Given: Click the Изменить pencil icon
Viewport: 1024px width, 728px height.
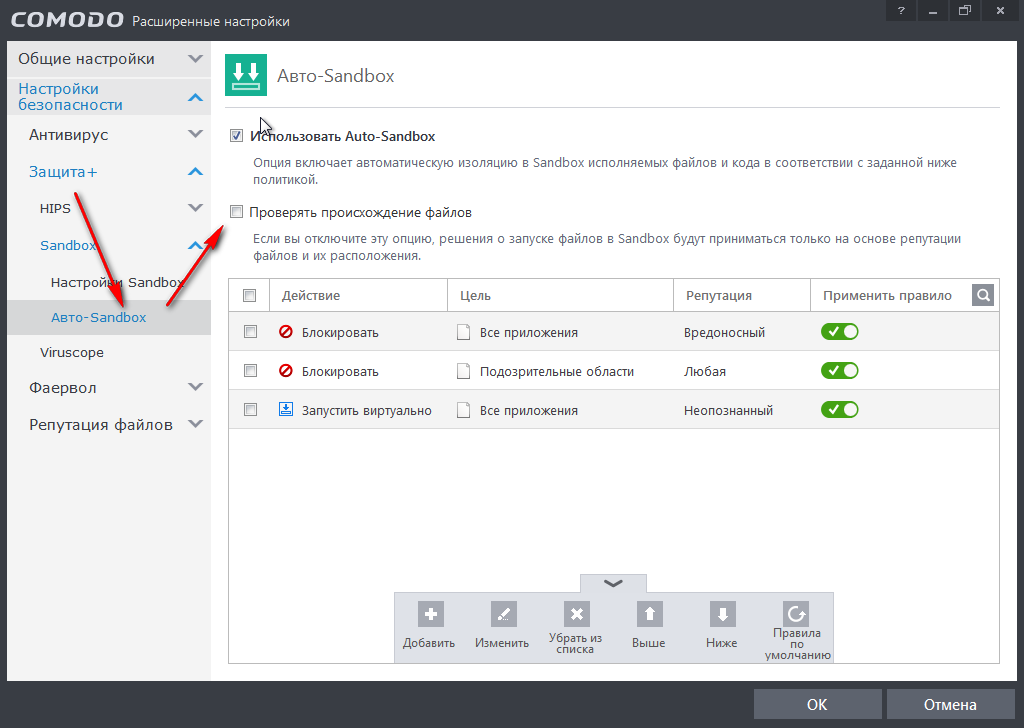Looking at the screenshot, I should 504,614.
